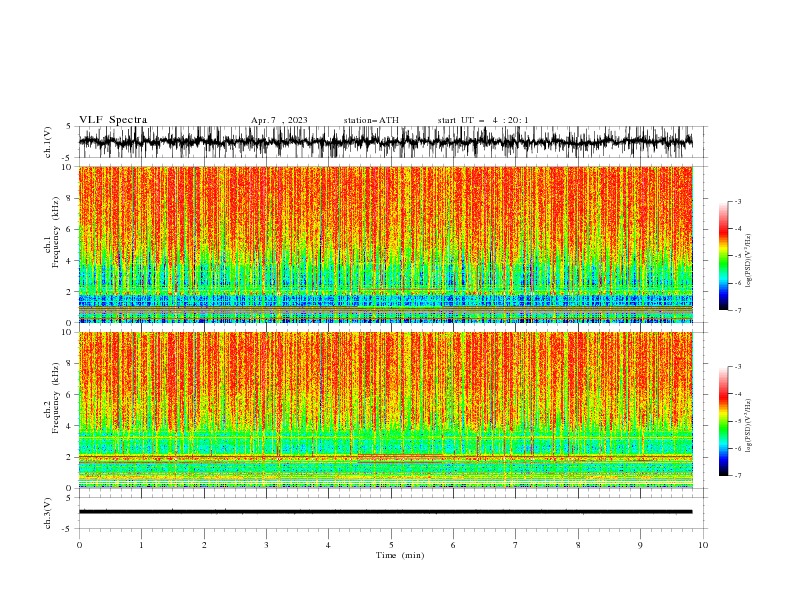Click the '6' kHz tick on ch.2 axis
This screenshot has height=612, width=792.
pos(70,395)
